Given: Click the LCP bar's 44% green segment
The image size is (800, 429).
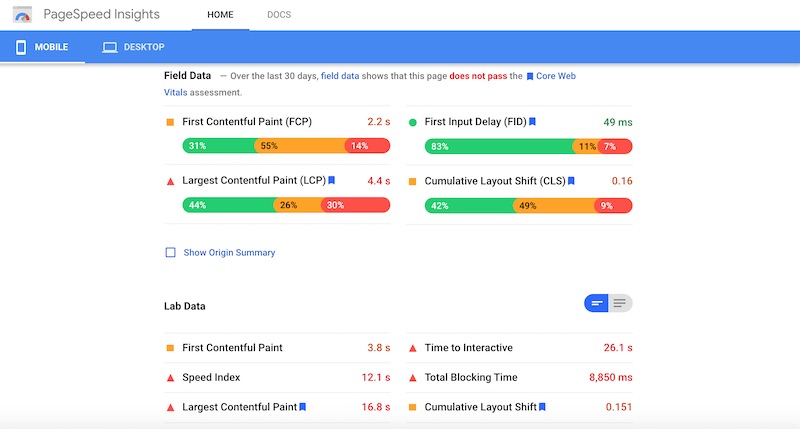Looking at the screenshot, I should point(228,205).
